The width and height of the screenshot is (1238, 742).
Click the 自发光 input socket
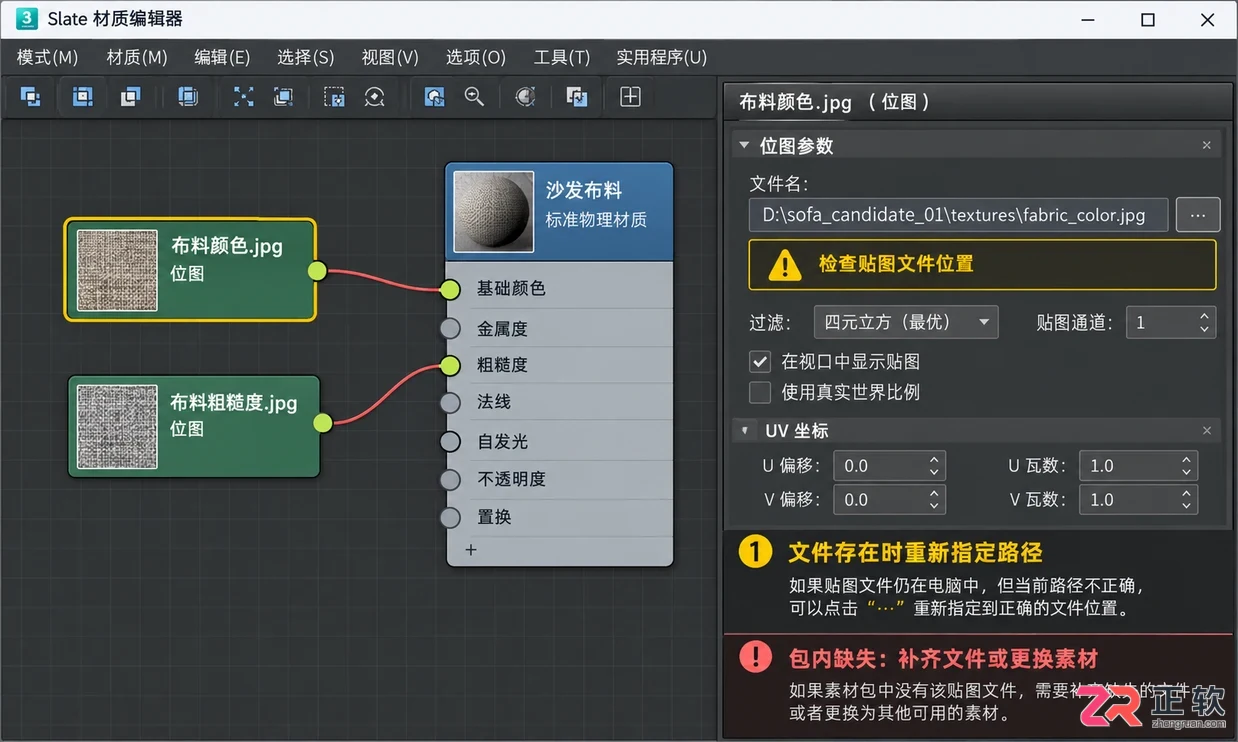(x=450, y=441)
